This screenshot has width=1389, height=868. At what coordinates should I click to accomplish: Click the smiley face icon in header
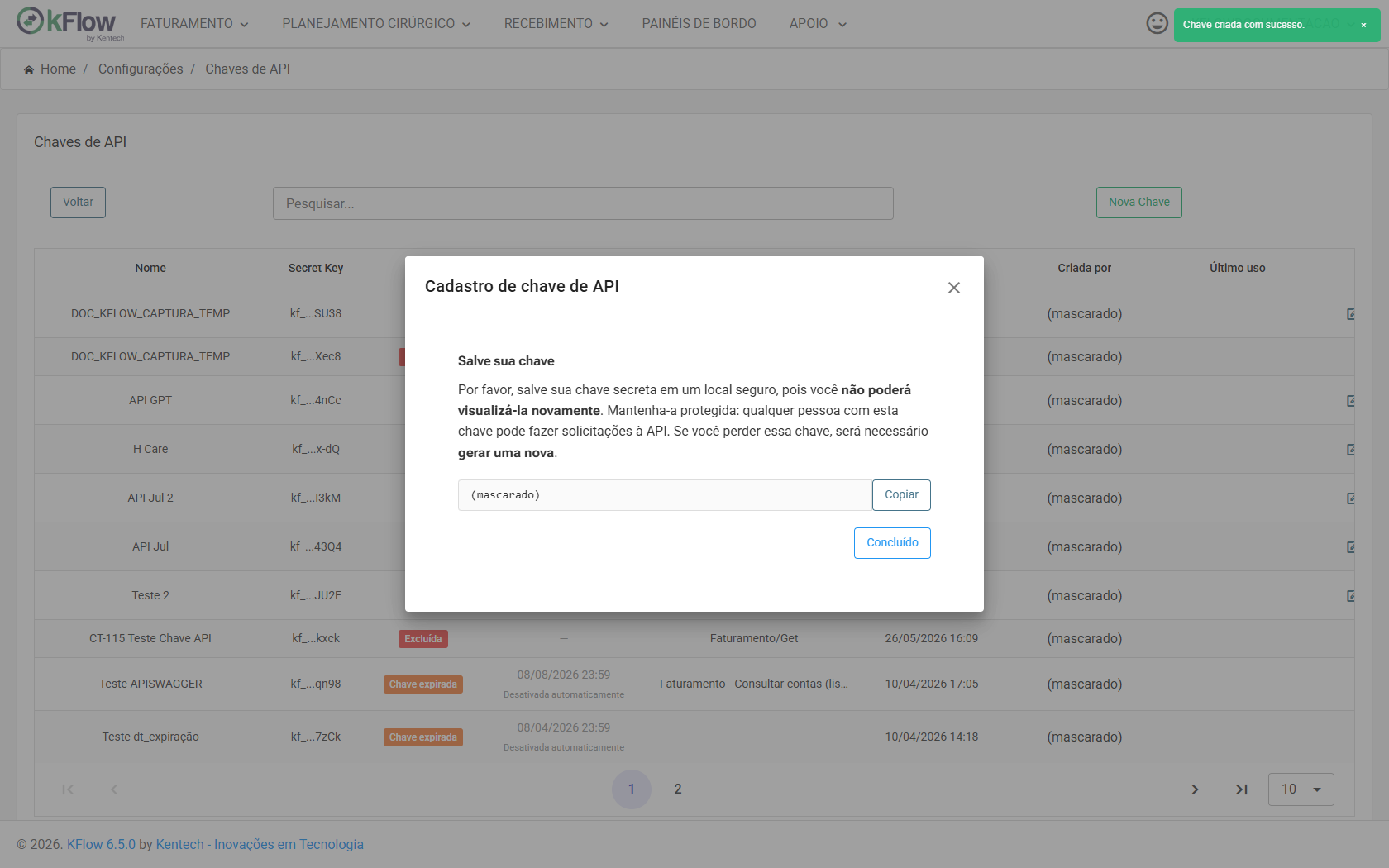(x=1157, y=23)
